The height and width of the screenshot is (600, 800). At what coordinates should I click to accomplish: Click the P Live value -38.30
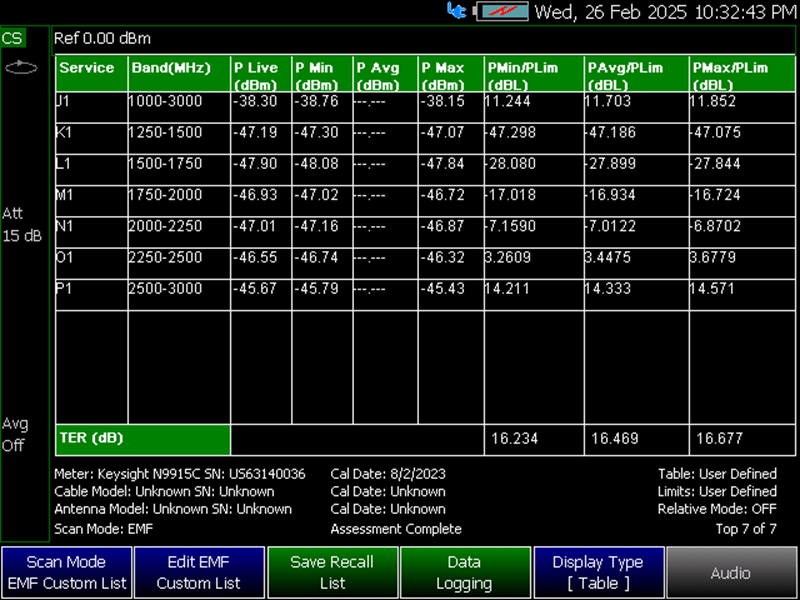point(255,101)
